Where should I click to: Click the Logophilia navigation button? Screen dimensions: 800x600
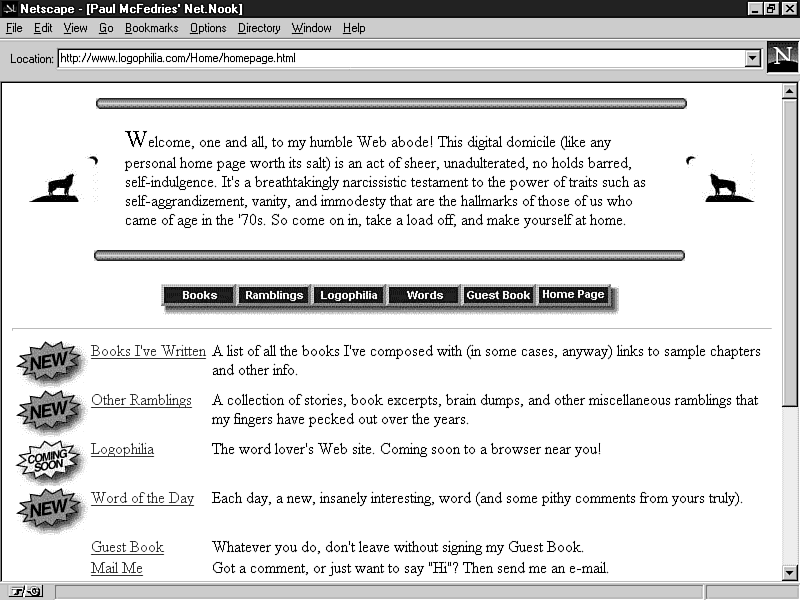(348, 295)
